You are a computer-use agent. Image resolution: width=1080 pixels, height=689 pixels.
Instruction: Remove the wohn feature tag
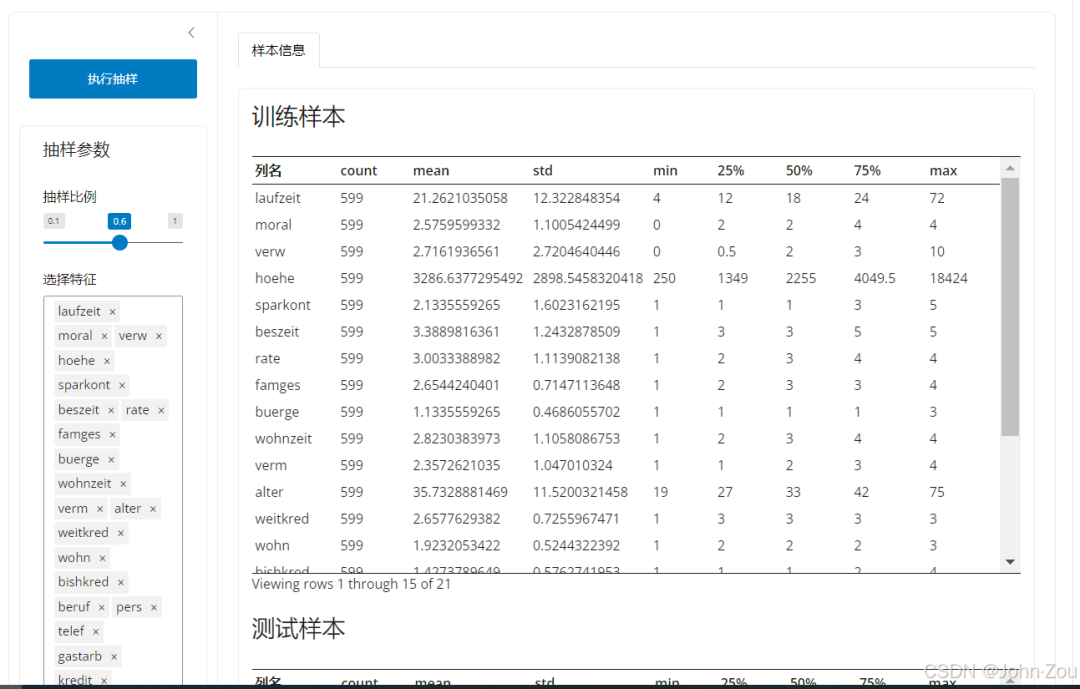tap(102, 558)
